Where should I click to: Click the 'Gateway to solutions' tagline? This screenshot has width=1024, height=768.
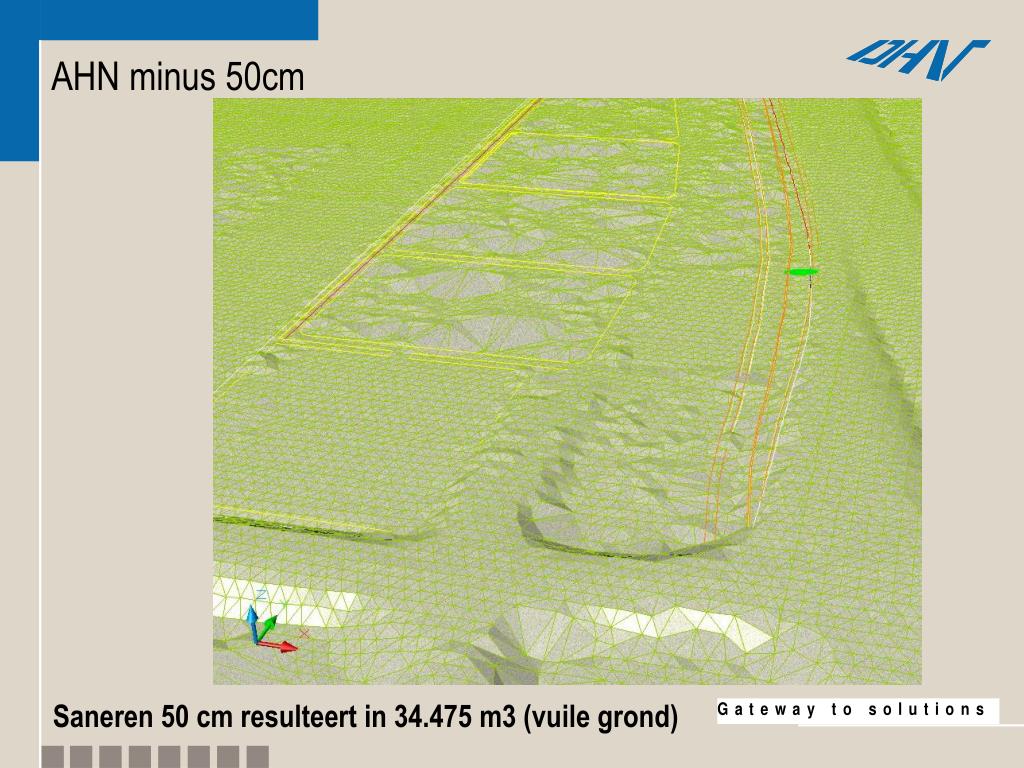coord(851,709)
